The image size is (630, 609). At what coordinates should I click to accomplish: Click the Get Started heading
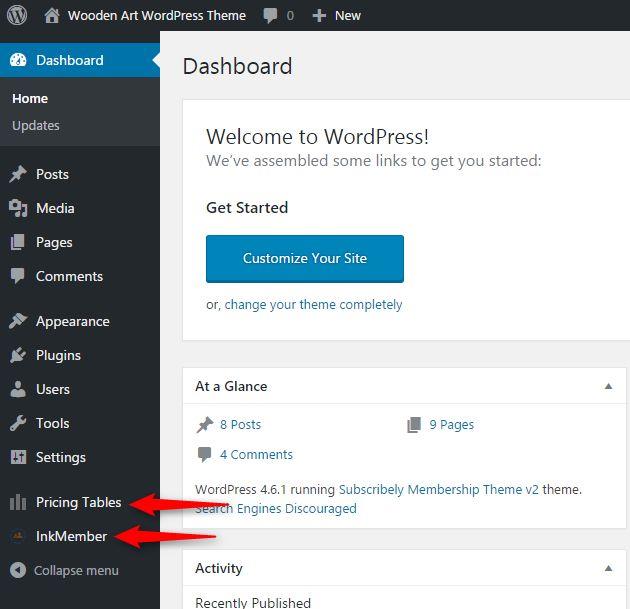pyautogui.click(x=247, y=208)
